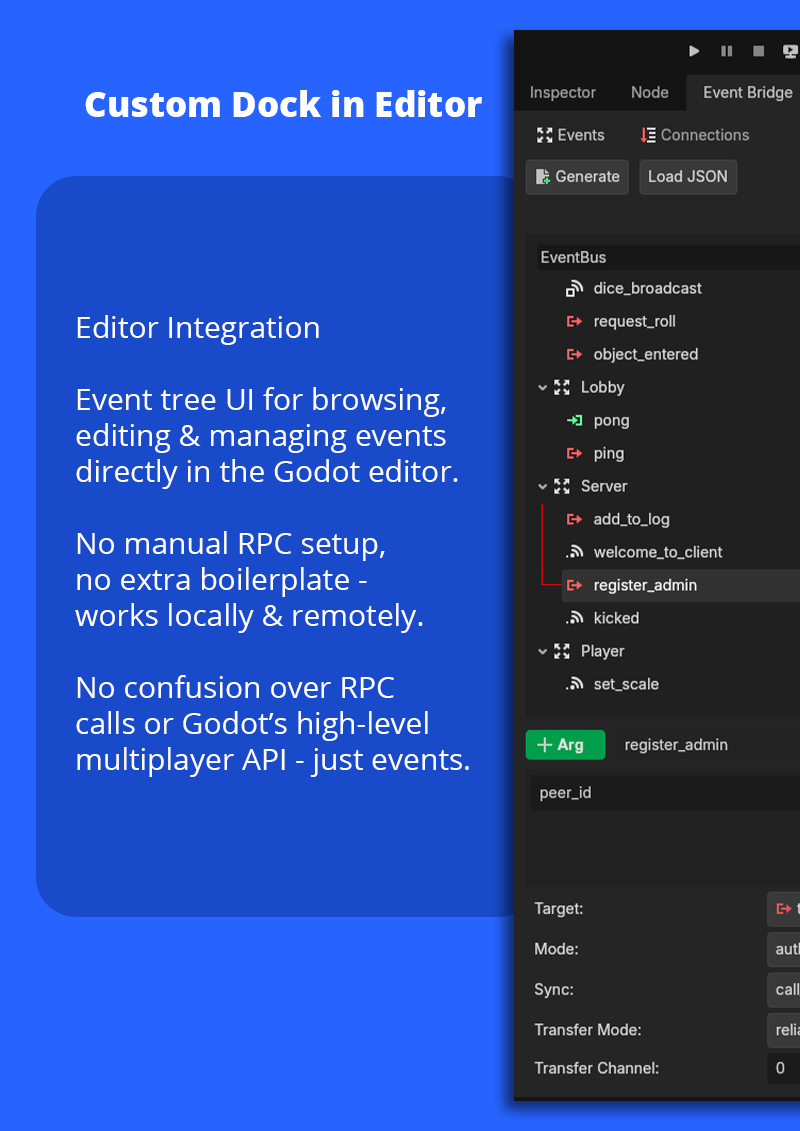The width and height of the screenshot is (800, 1131).
Task: Click the broadcast icon beside welcome_to_client
Action: pos(574,553)
